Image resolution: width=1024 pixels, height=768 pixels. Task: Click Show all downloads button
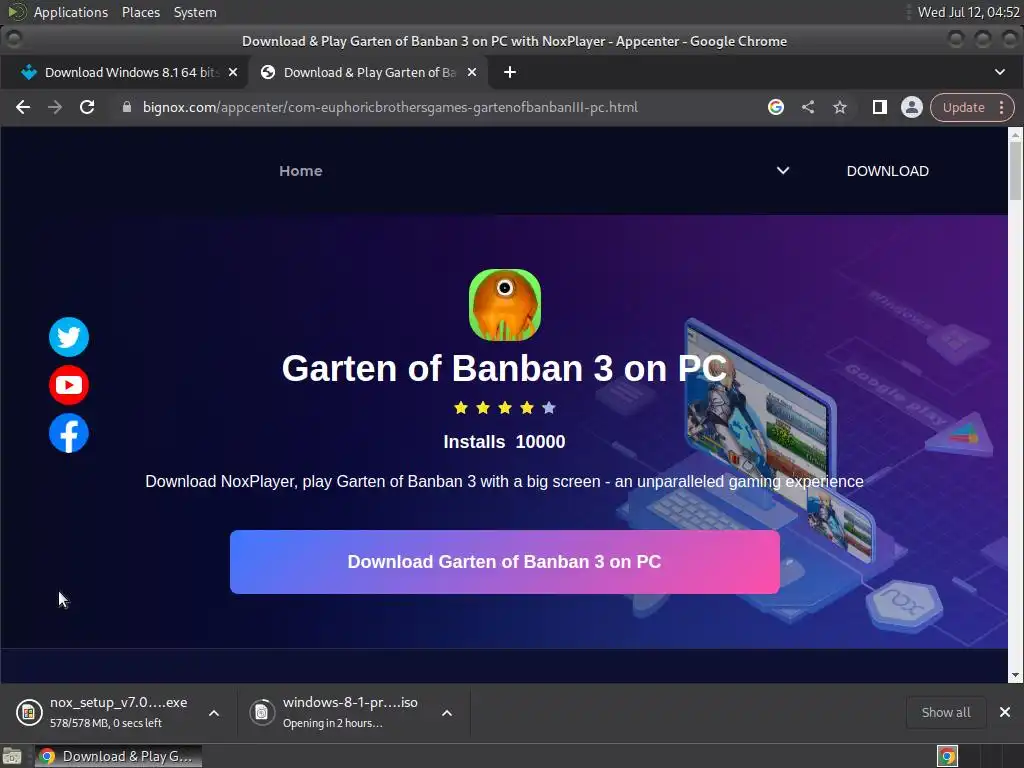[x=946, y=712]
